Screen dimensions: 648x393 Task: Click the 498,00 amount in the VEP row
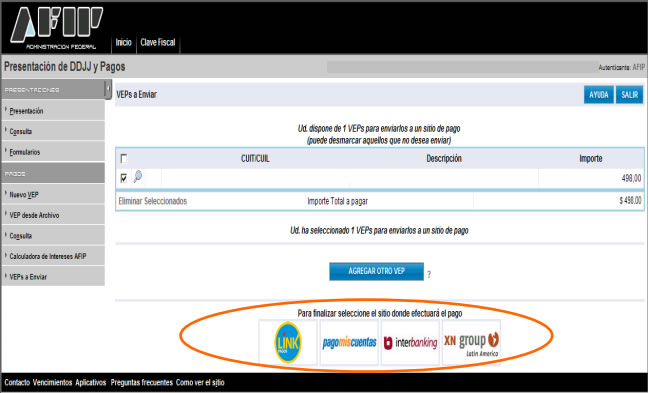pos(631,179)
